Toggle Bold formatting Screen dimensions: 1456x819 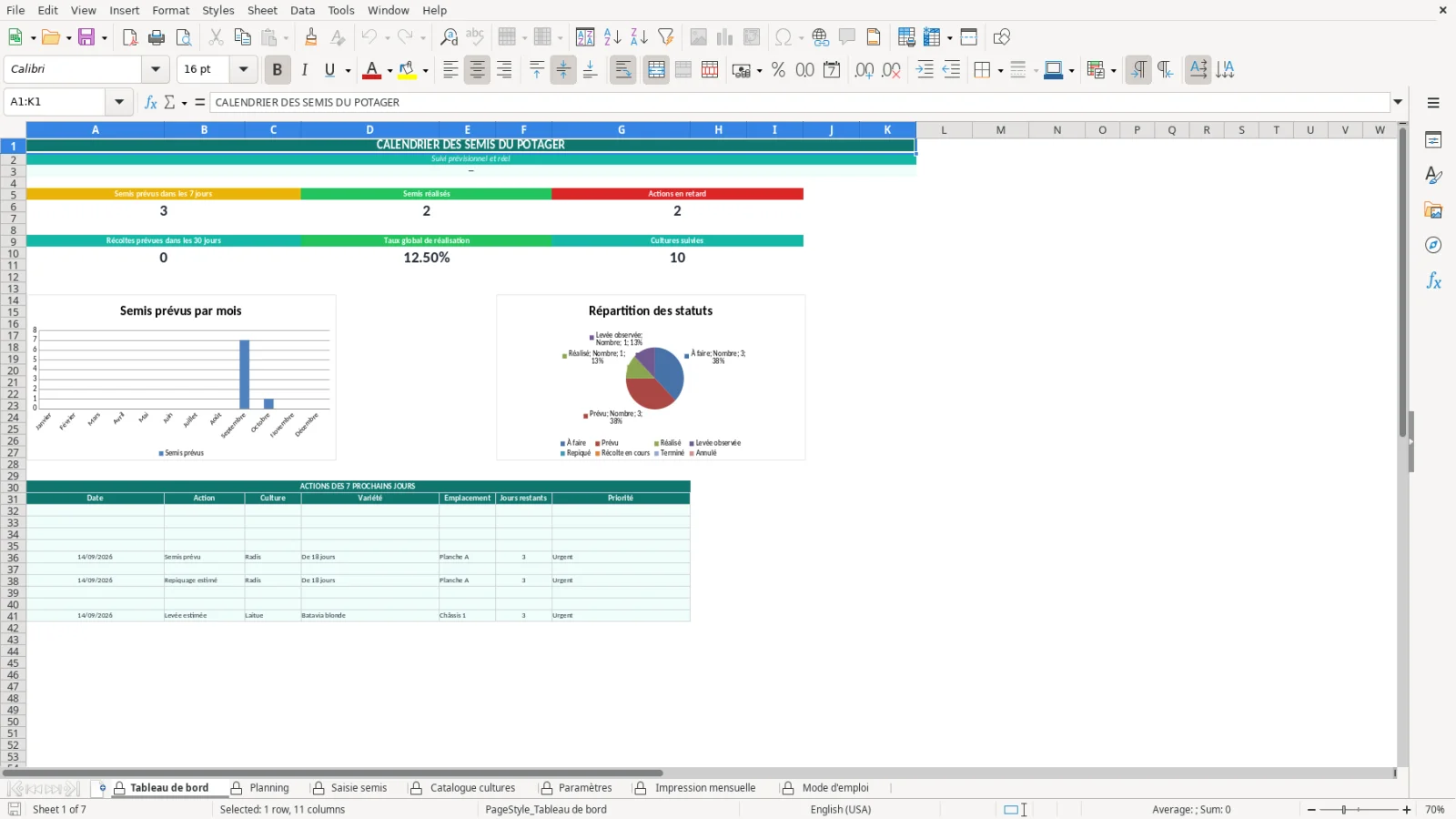[x=278, y=70]
